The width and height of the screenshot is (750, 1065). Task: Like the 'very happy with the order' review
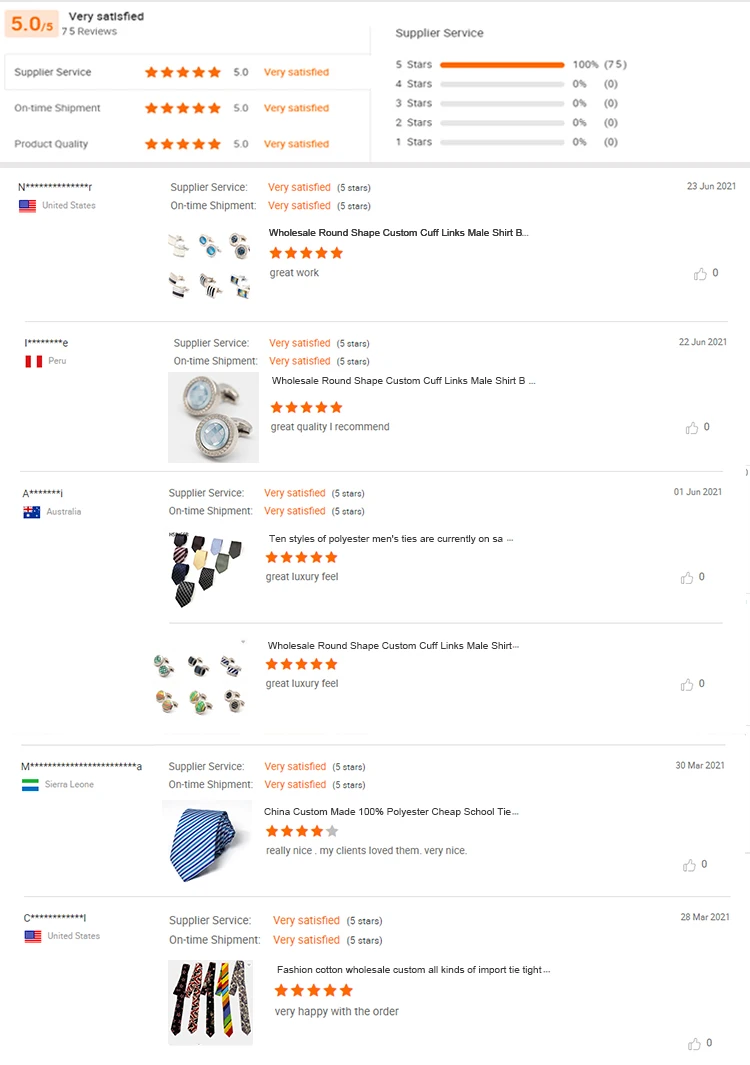(695, 1043)
